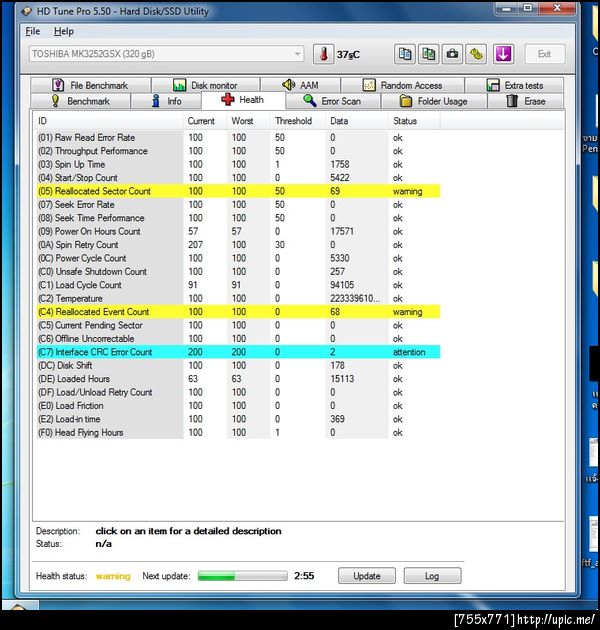This screenshot has width=600, height=630.
Task: Select the (0A) Spin Retry Count row
Action: click(238, 245)
